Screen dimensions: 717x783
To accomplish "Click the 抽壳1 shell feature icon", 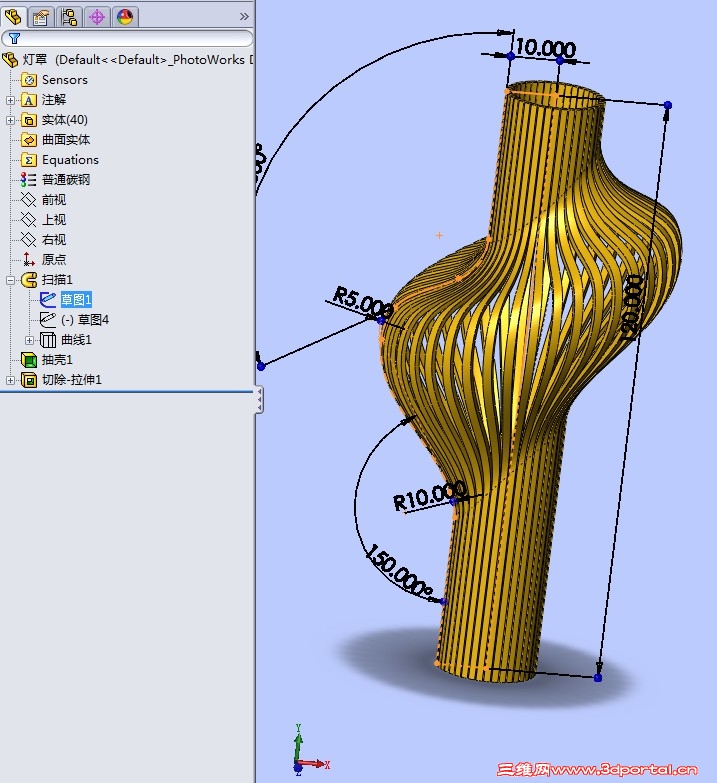I will 29,360.
